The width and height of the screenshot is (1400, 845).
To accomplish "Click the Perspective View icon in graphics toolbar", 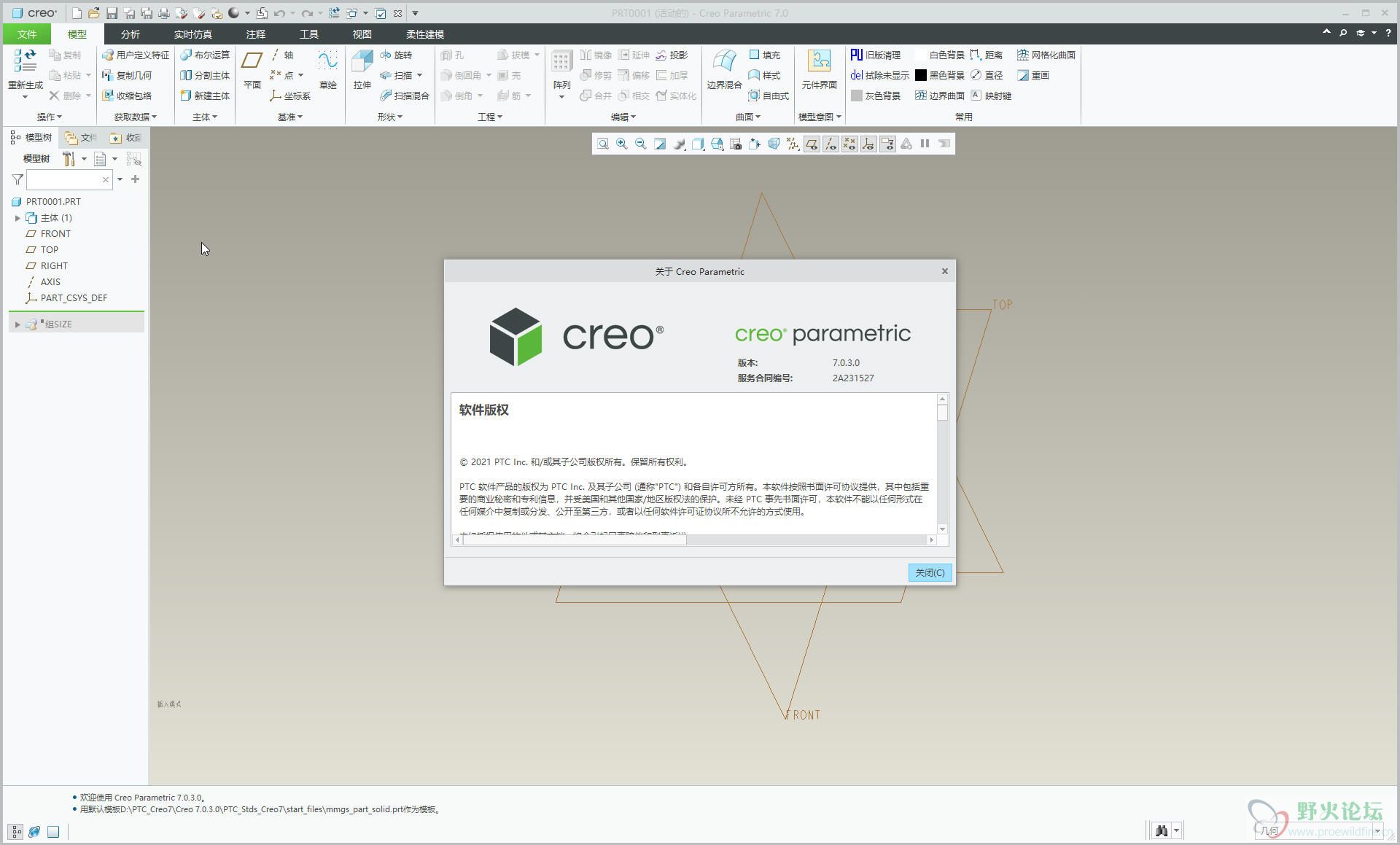I will [x=774, y=144].
